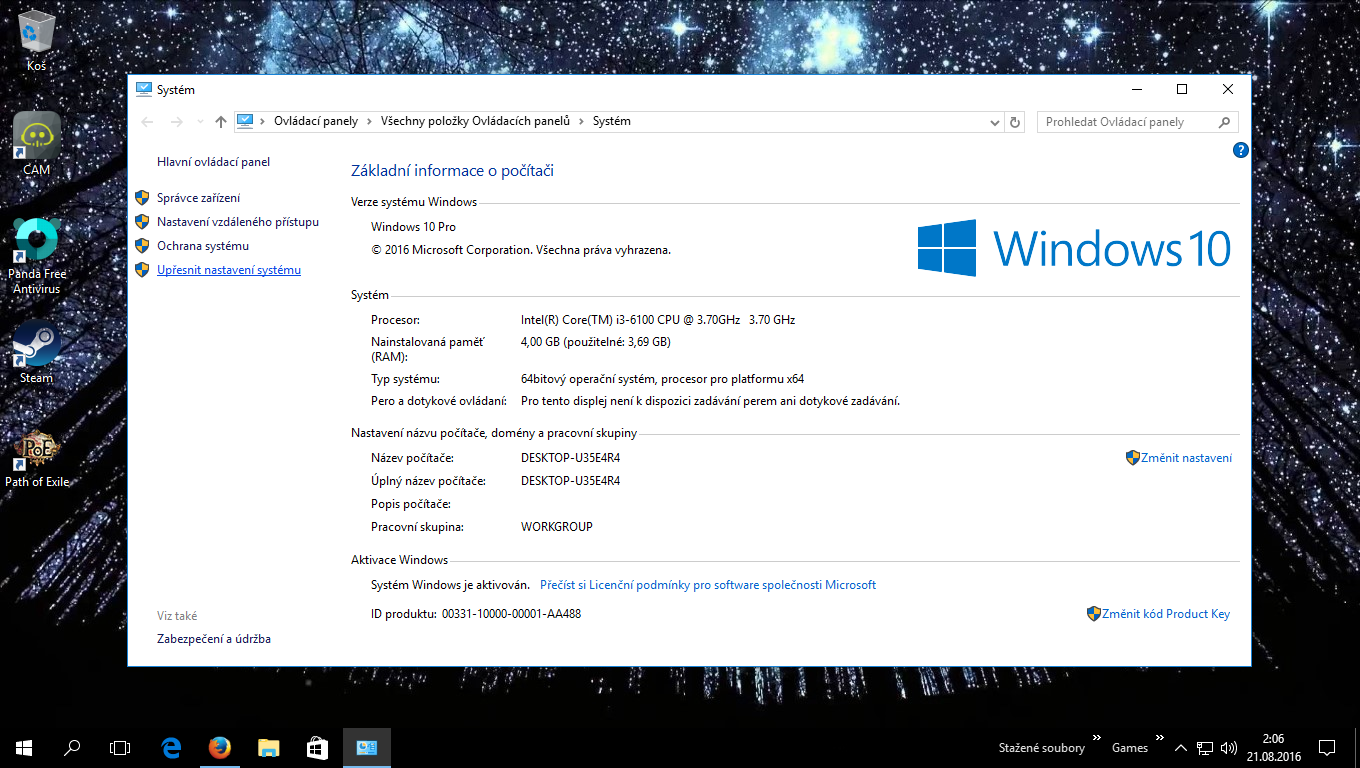1360x768 pixels.
Task: Launch Microsoft Edge from the taskbar
Action: [x=172, y=747]
